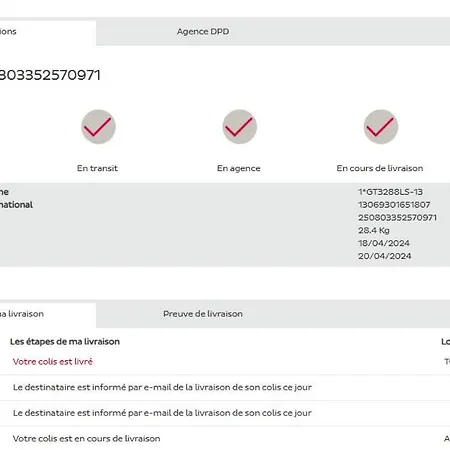Viewport: 450px width, 450px height.
Task: Click the date 18/04/2024
Action: [384, 243]
